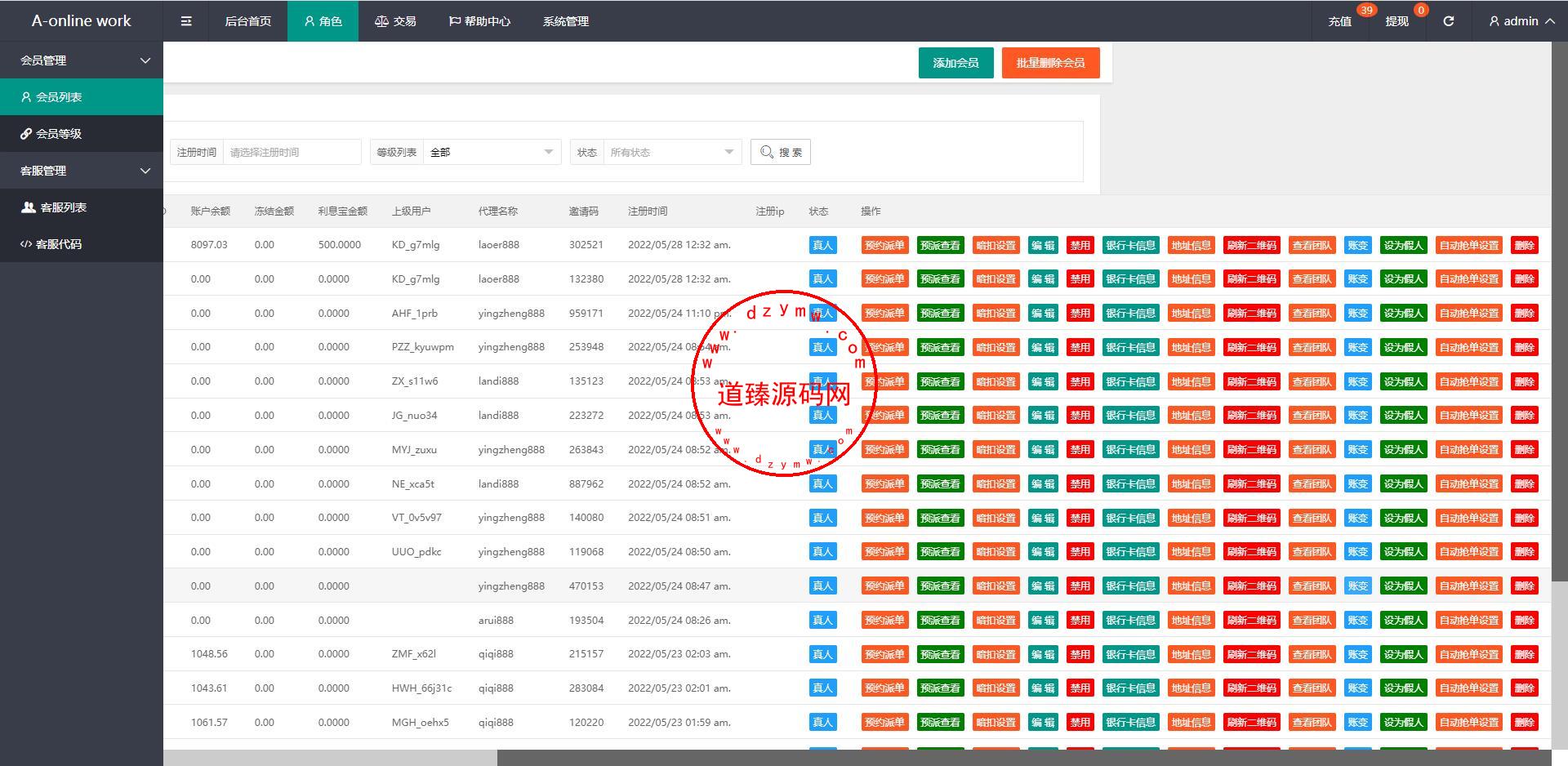
Task: Click 查看团队 for invite code 887962
Action: click(x=1312, y=484)
